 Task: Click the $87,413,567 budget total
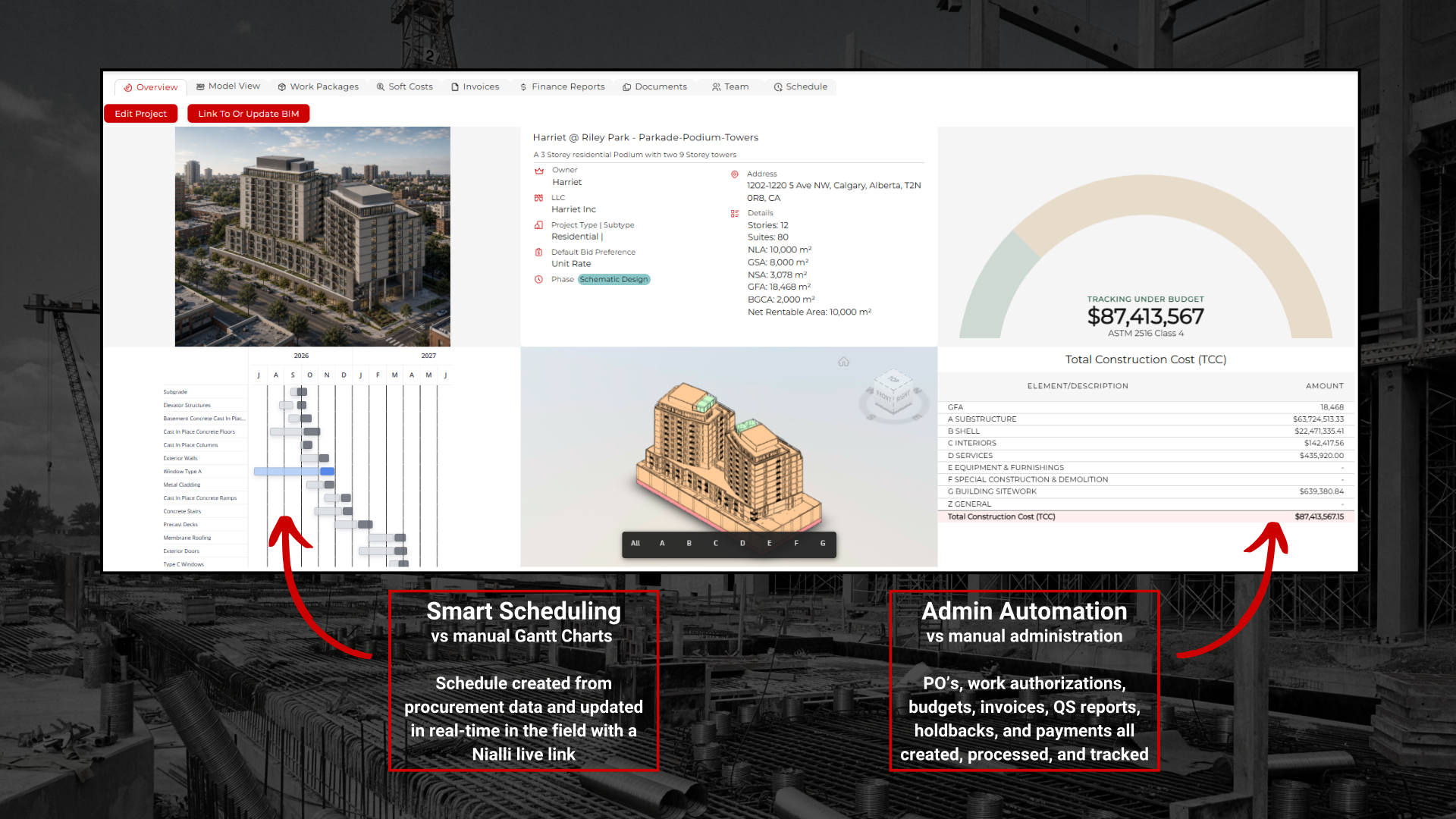(x=1145, y=316)
